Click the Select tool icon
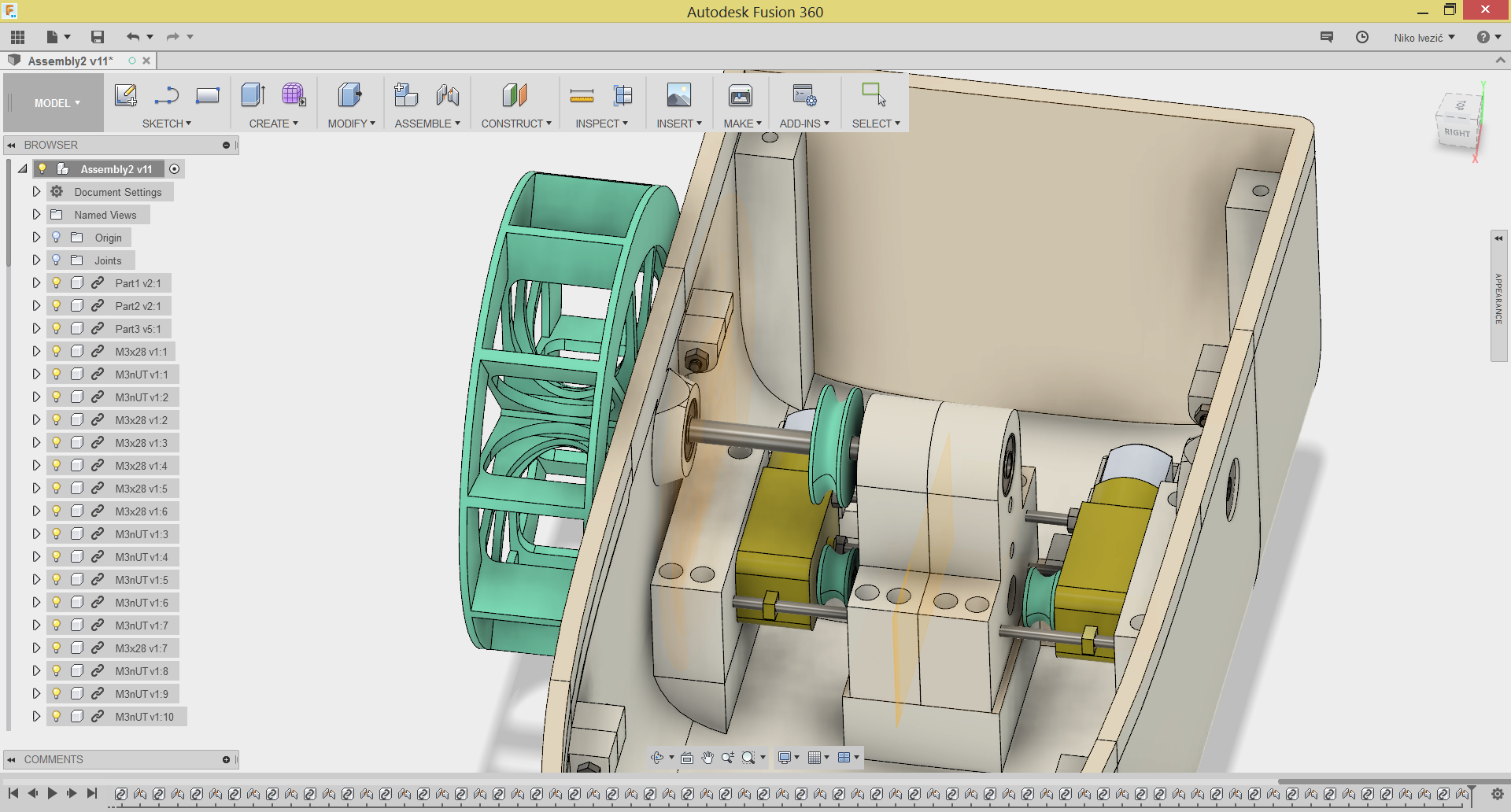Screen dimensions: 1511x812 pyautogui.click(x=874, y=95)
